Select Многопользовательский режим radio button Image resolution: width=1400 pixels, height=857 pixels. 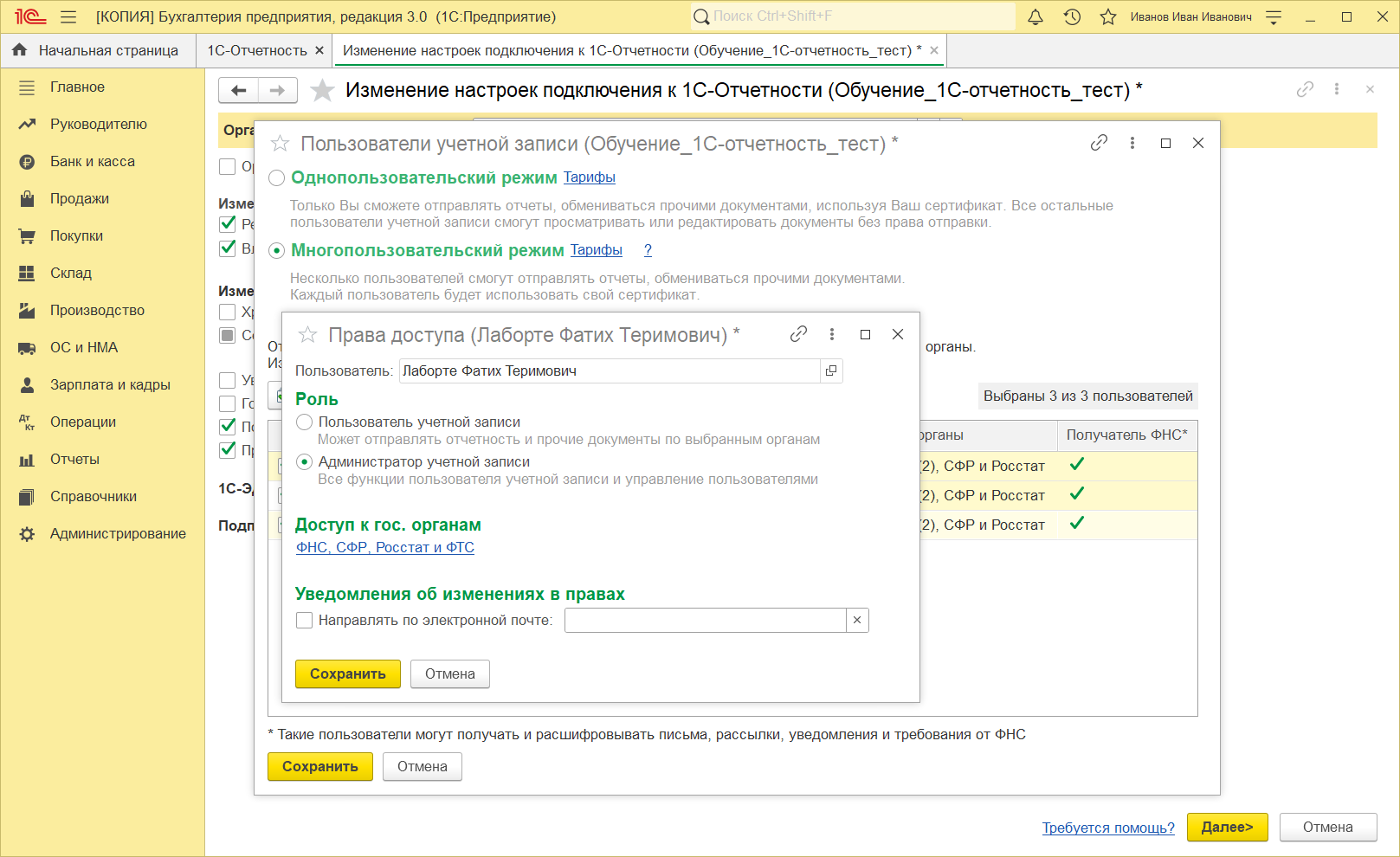tap(277, 251)
